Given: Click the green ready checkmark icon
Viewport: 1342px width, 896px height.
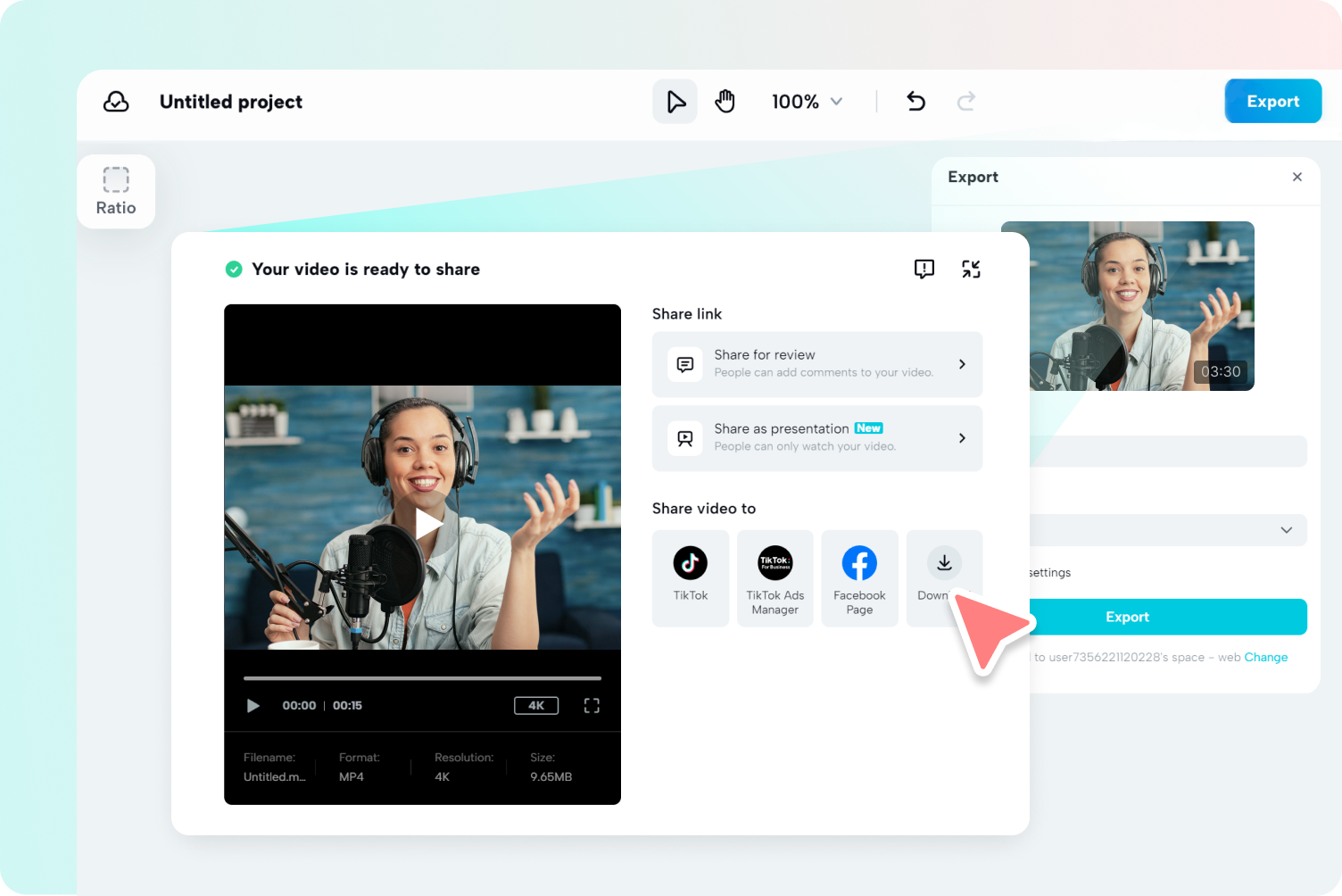Looking at the screenshot, I should [234, 270].
